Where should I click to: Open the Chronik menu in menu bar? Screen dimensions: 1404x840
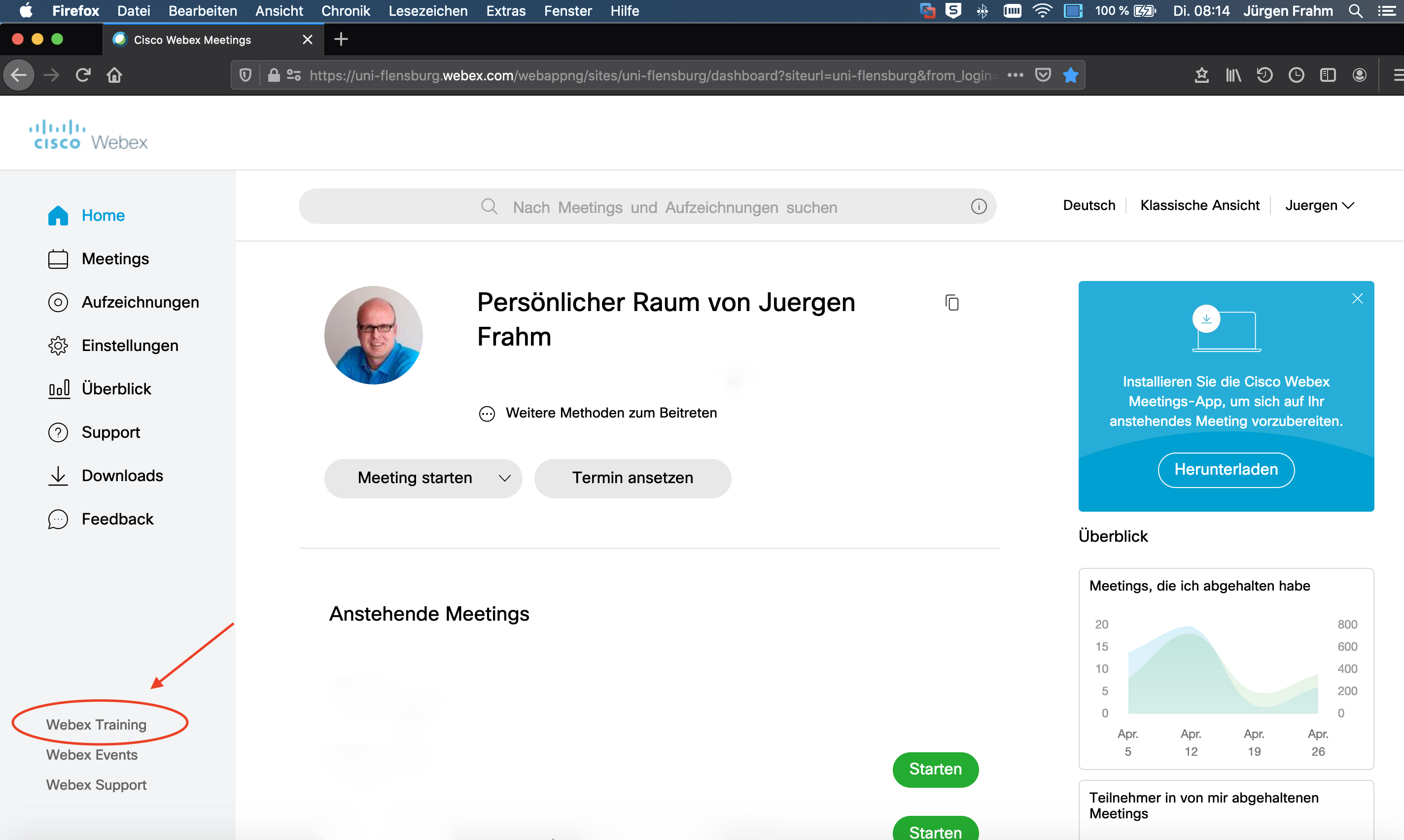click(345, 11)
